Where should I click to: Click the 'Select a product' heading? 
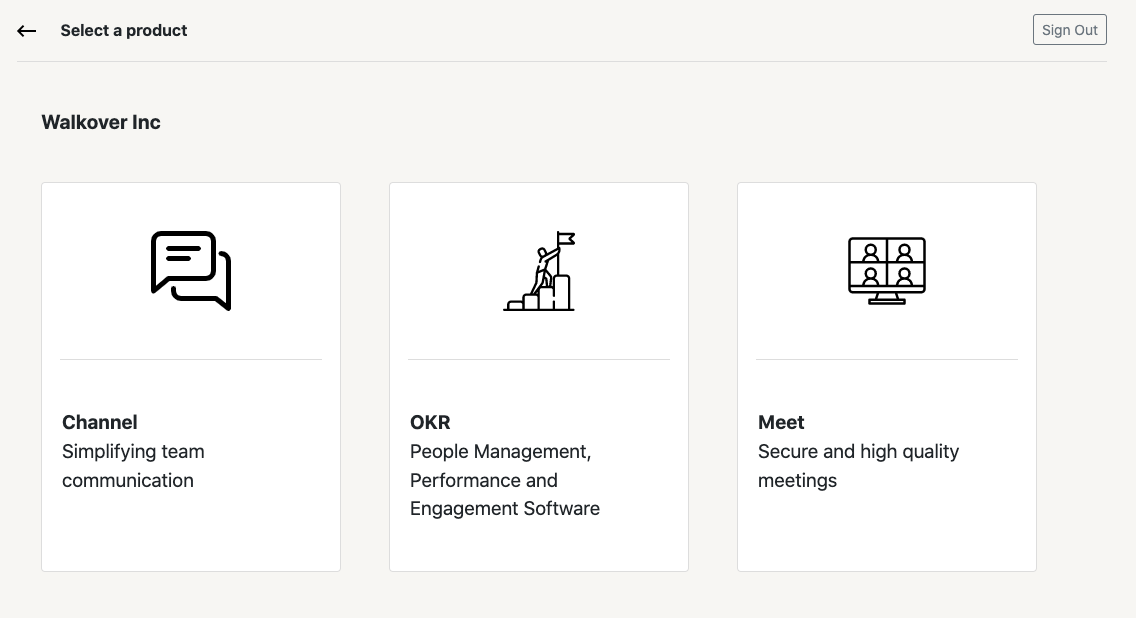(x=124, y=30)
